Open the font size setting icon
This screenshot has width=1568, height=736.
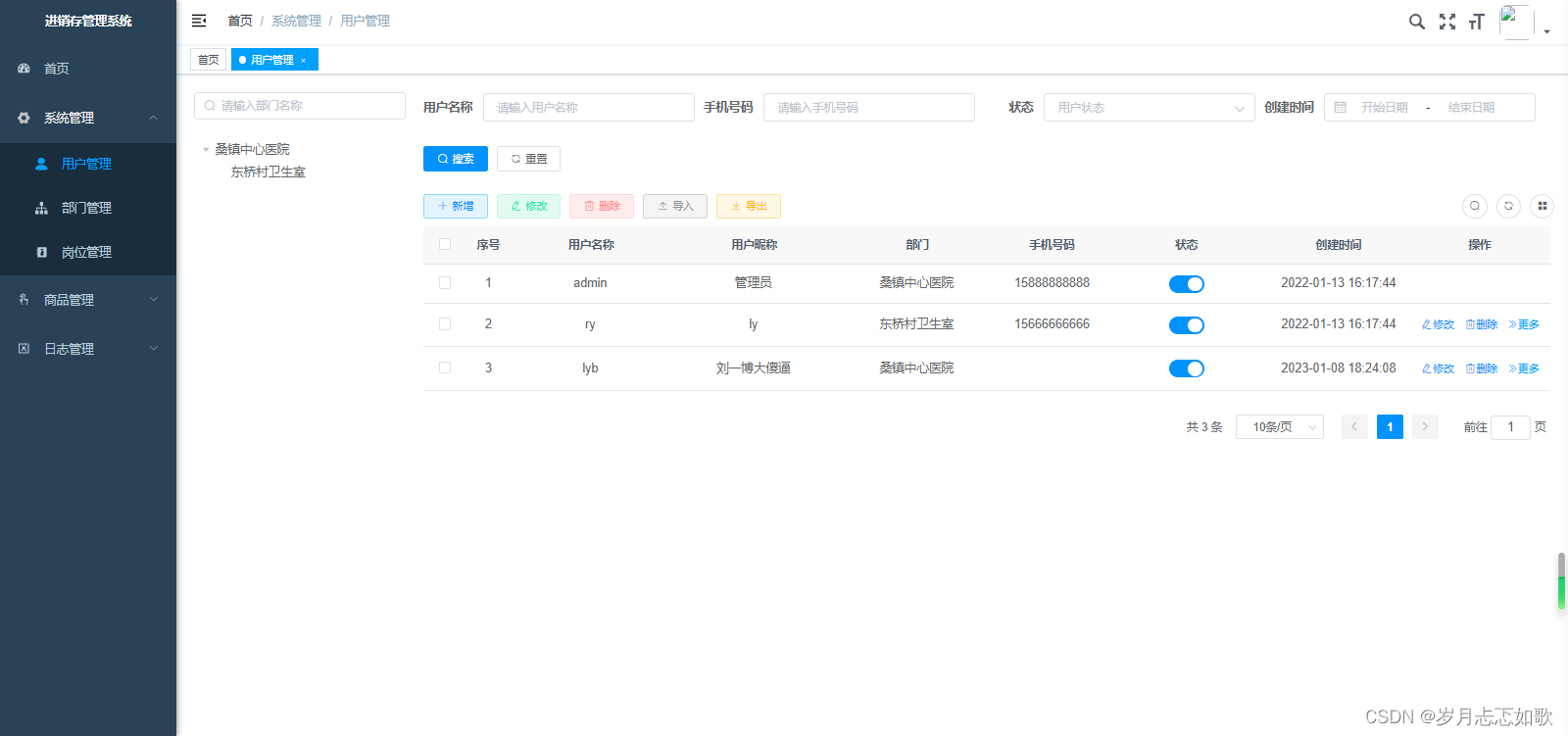coord(1477,22)
